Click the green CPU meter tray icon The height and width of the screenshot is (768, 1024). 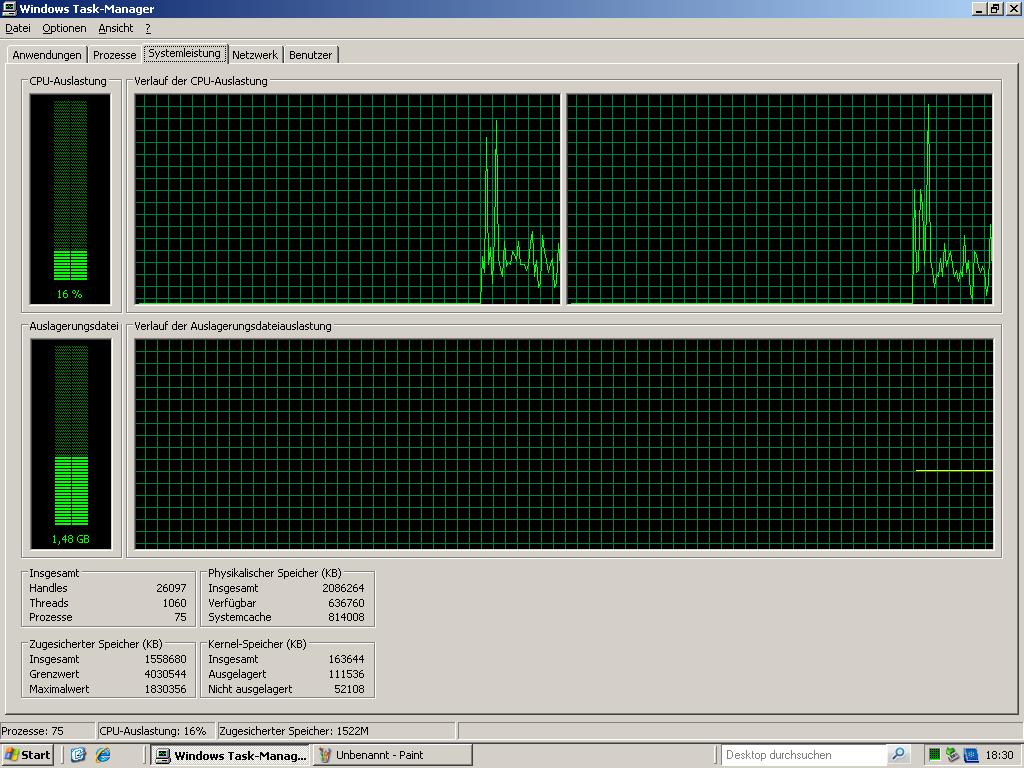pos(935,755)
